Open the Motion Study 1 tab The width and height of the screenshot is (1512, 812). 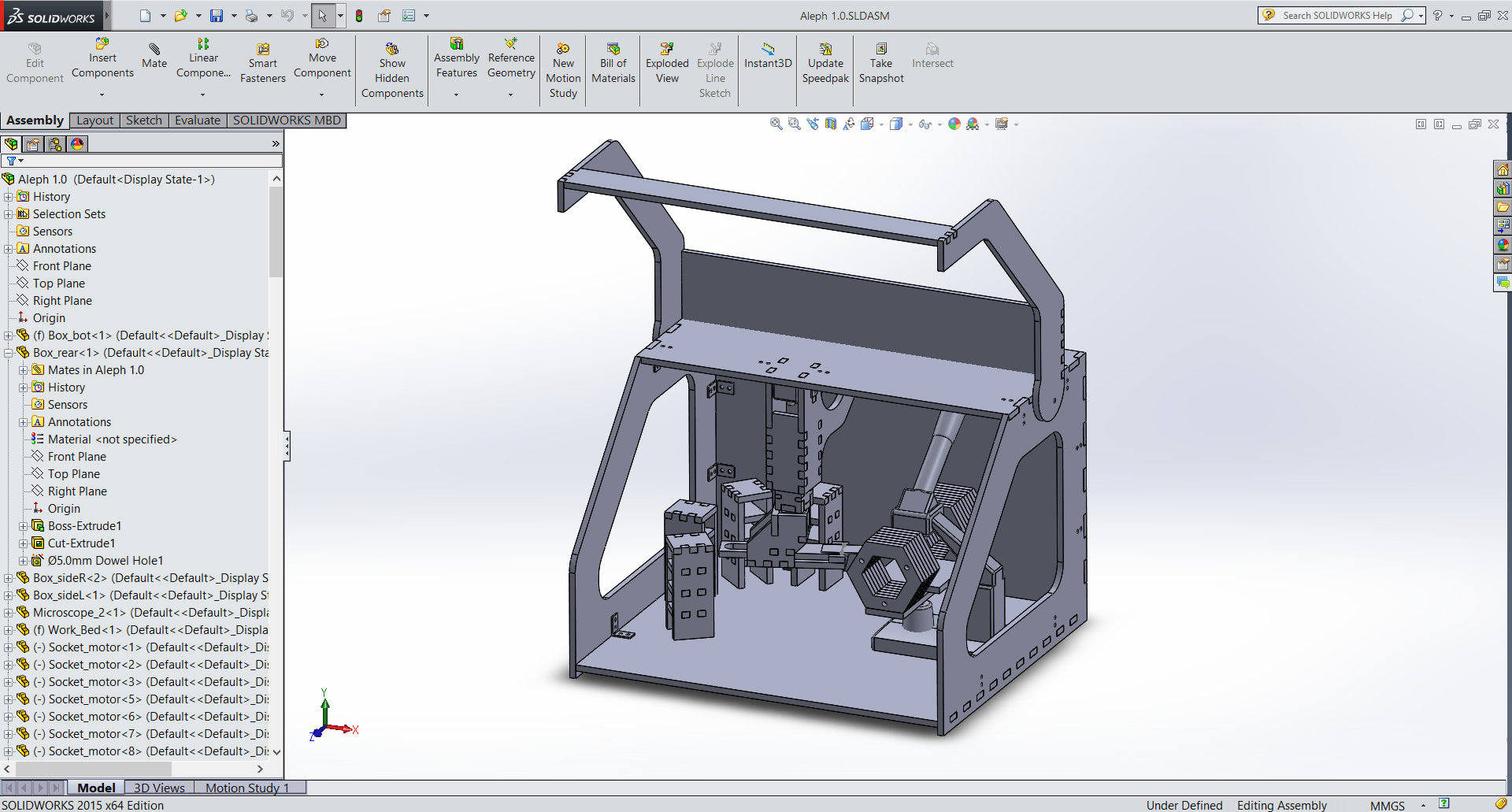coord(247,788)
